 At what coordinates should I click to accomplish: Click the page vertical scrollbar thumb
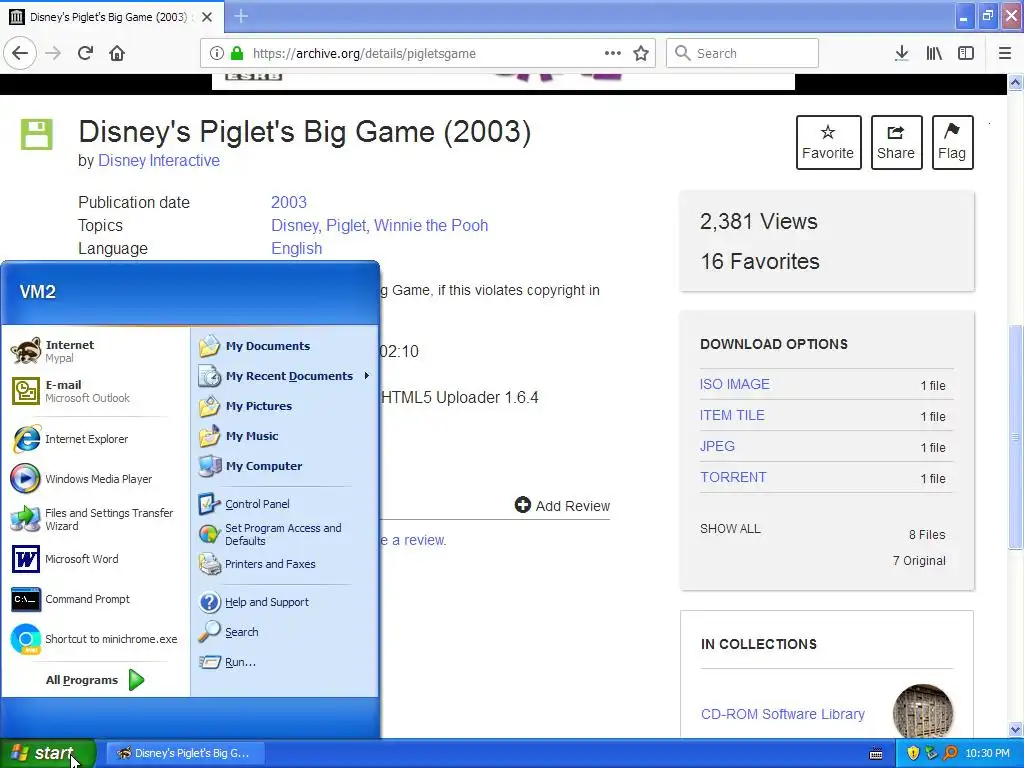pos(1015,436)
